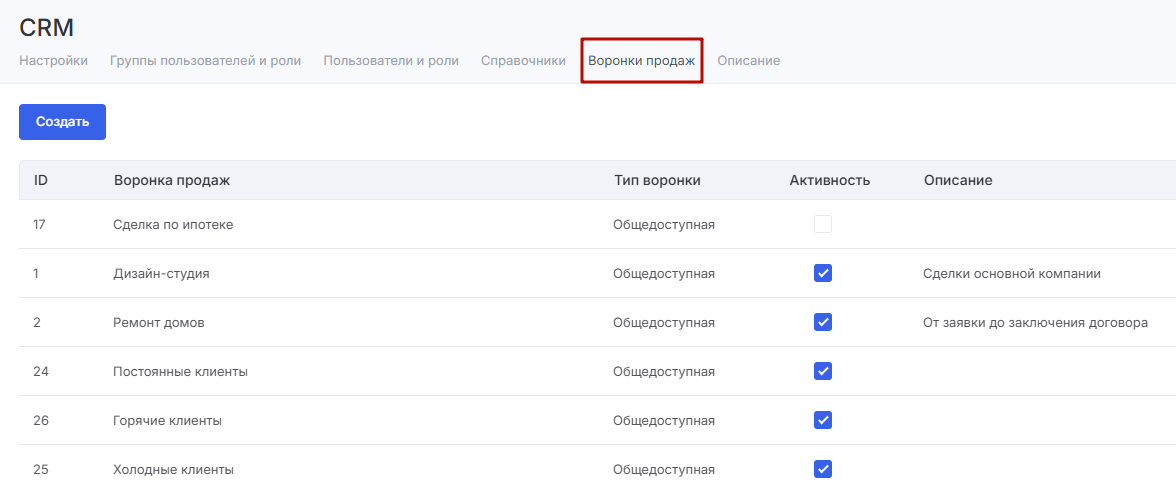Toggle activity checkbox for Ремонт домов
Screen dimensions: 1176x493
click(x=823, y=322)
